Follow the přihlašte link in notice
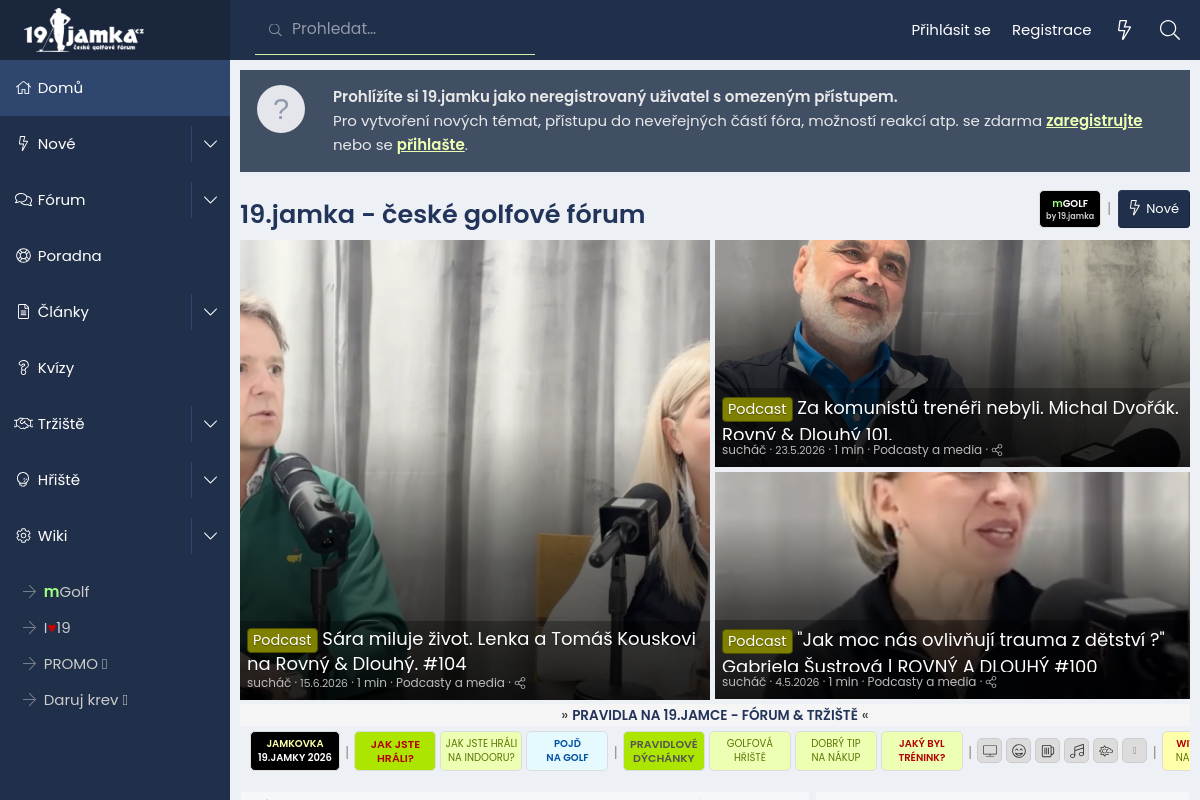Image resolution: width=1200 pixels, height=800 pixels. (431, 144)
